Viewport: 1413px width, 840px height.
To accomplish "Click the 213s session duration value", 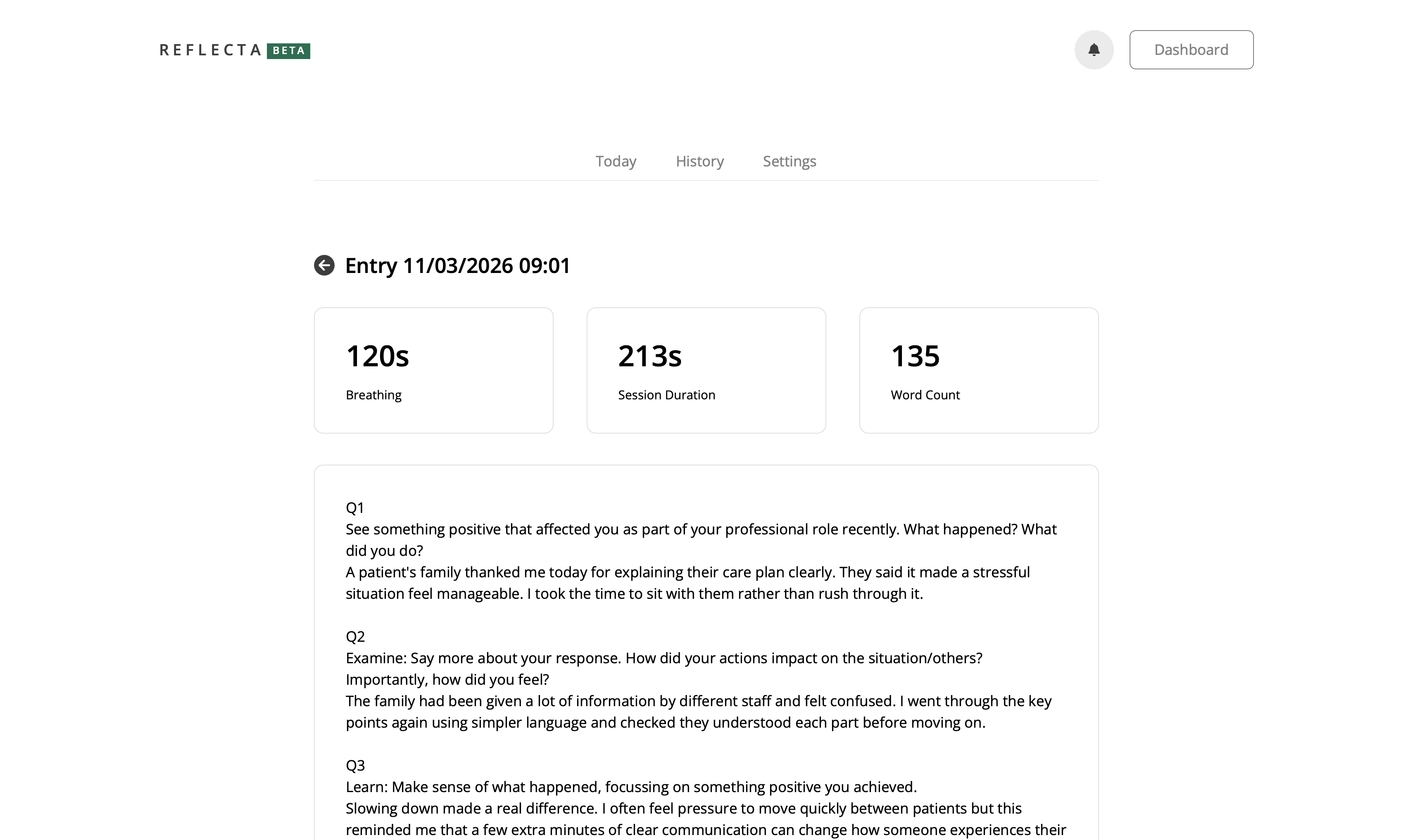I will tap(649, 356).
